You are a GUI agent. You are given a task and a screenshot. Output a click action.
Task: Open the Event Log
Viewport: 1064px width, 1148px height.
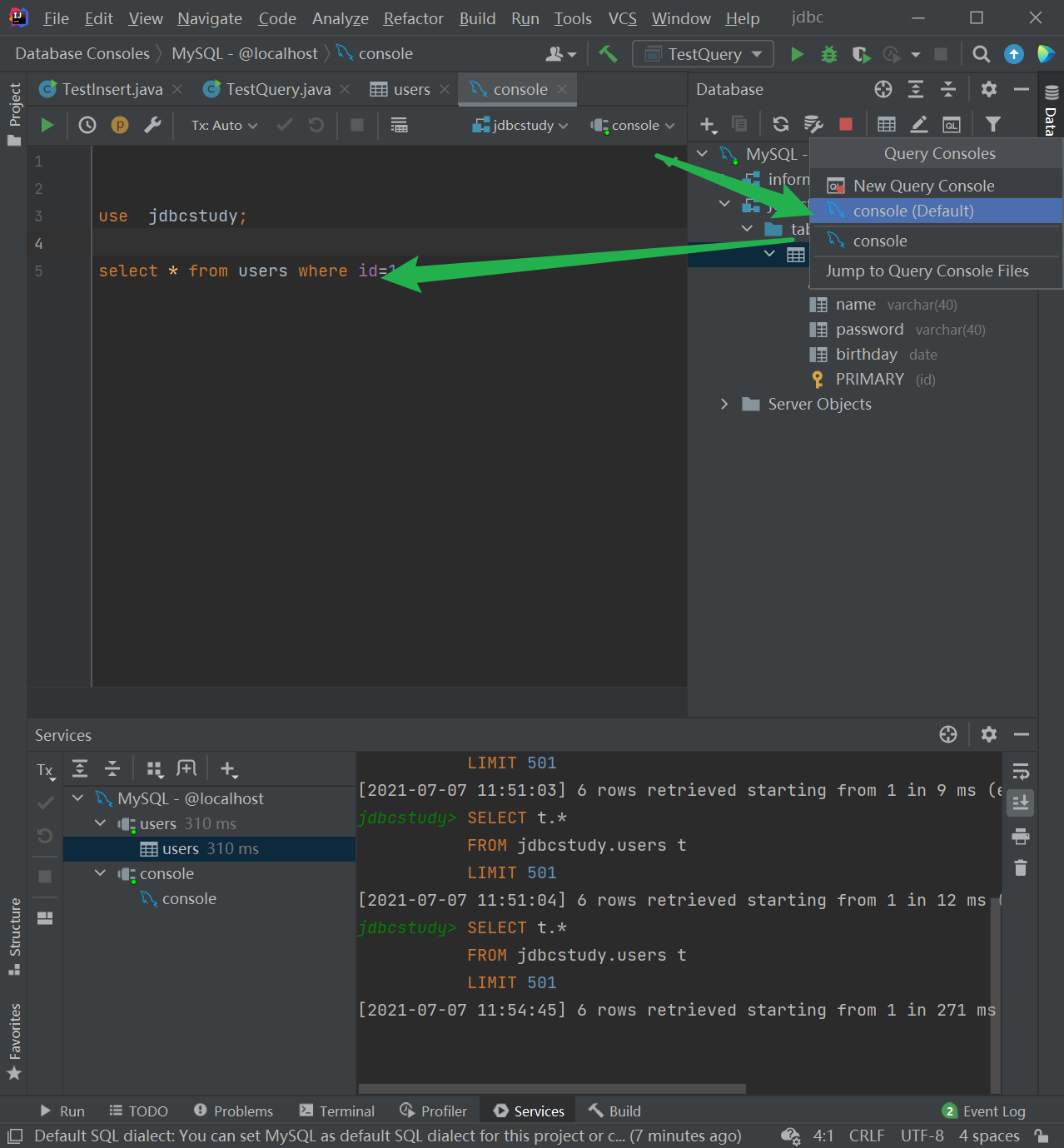pos(984,1111)
